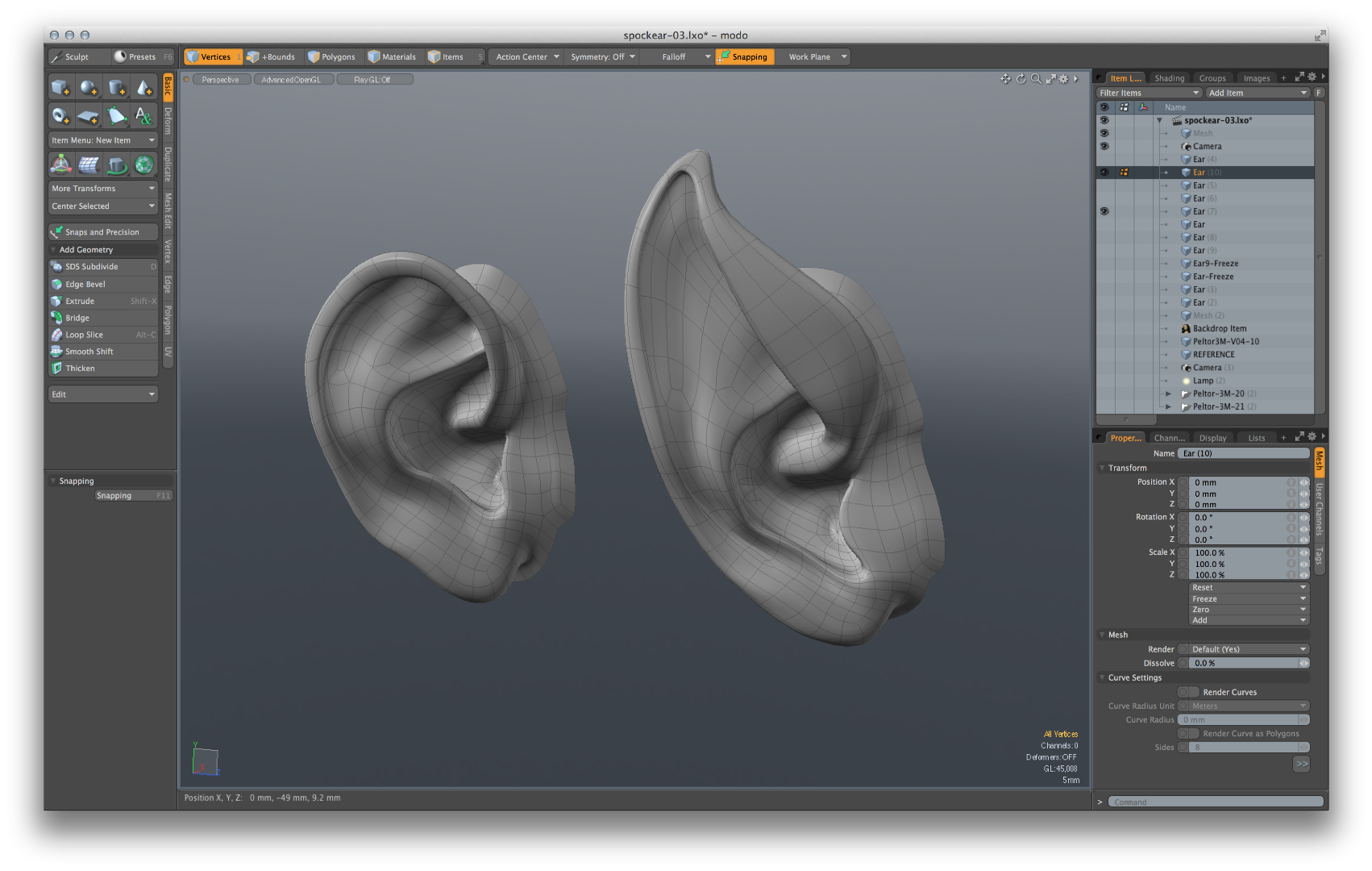Select the Thicken tool
Viewport: 1372px width, 871px height.
click(103, 369)
